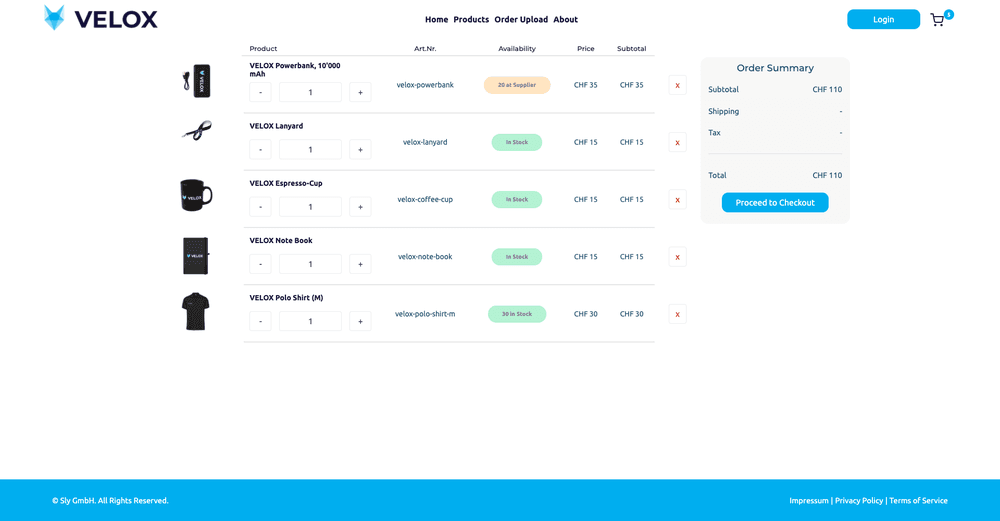Click the Lanyard quantity input field
The width and height of the screenshot is (1000, 521).
click(311, 149)
